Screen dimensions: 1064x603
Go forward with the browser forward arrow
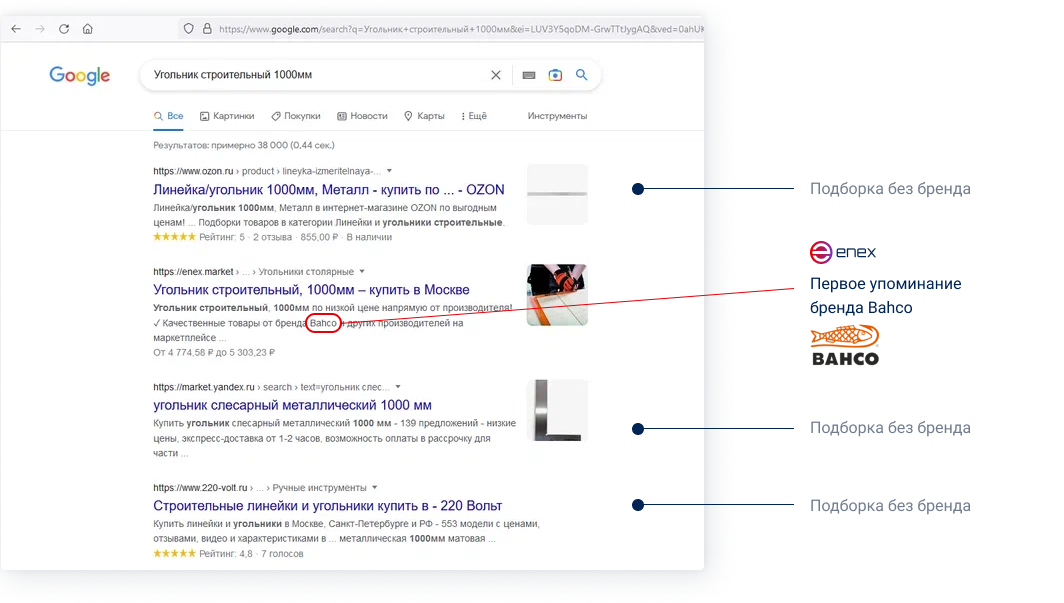[x=40, y=29]
